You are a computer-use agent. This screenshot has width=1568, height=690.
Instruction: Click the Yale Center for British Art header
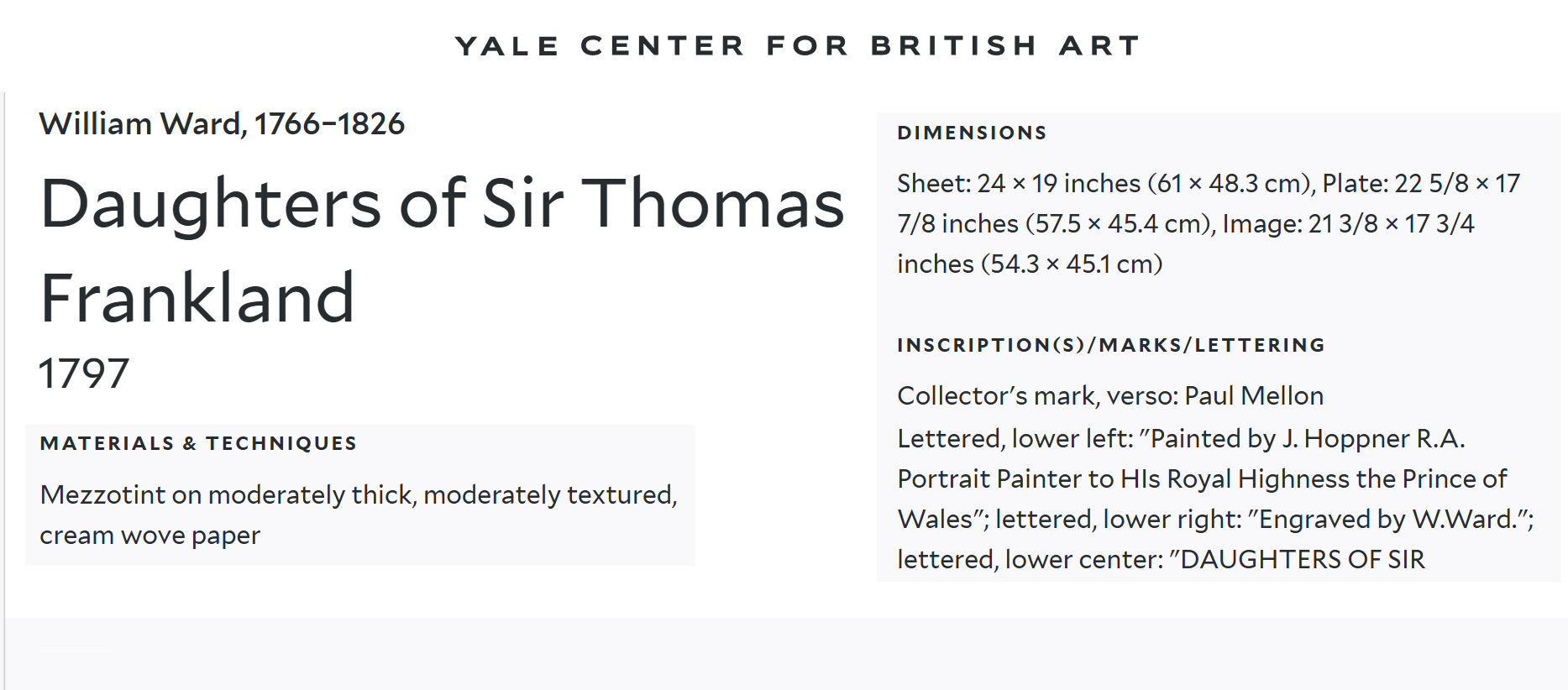click(798, 45)
